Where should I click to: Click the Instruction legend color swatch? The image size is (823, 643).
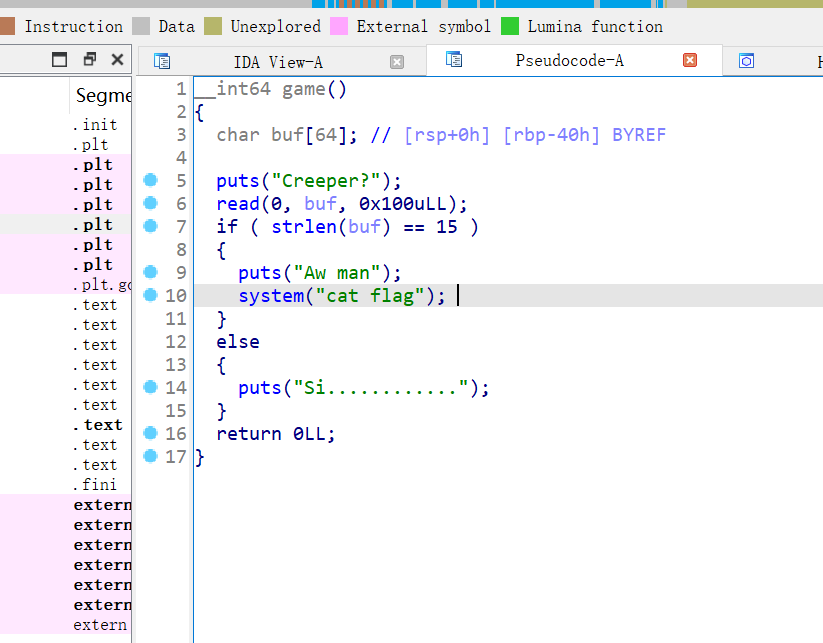point(7,26)
